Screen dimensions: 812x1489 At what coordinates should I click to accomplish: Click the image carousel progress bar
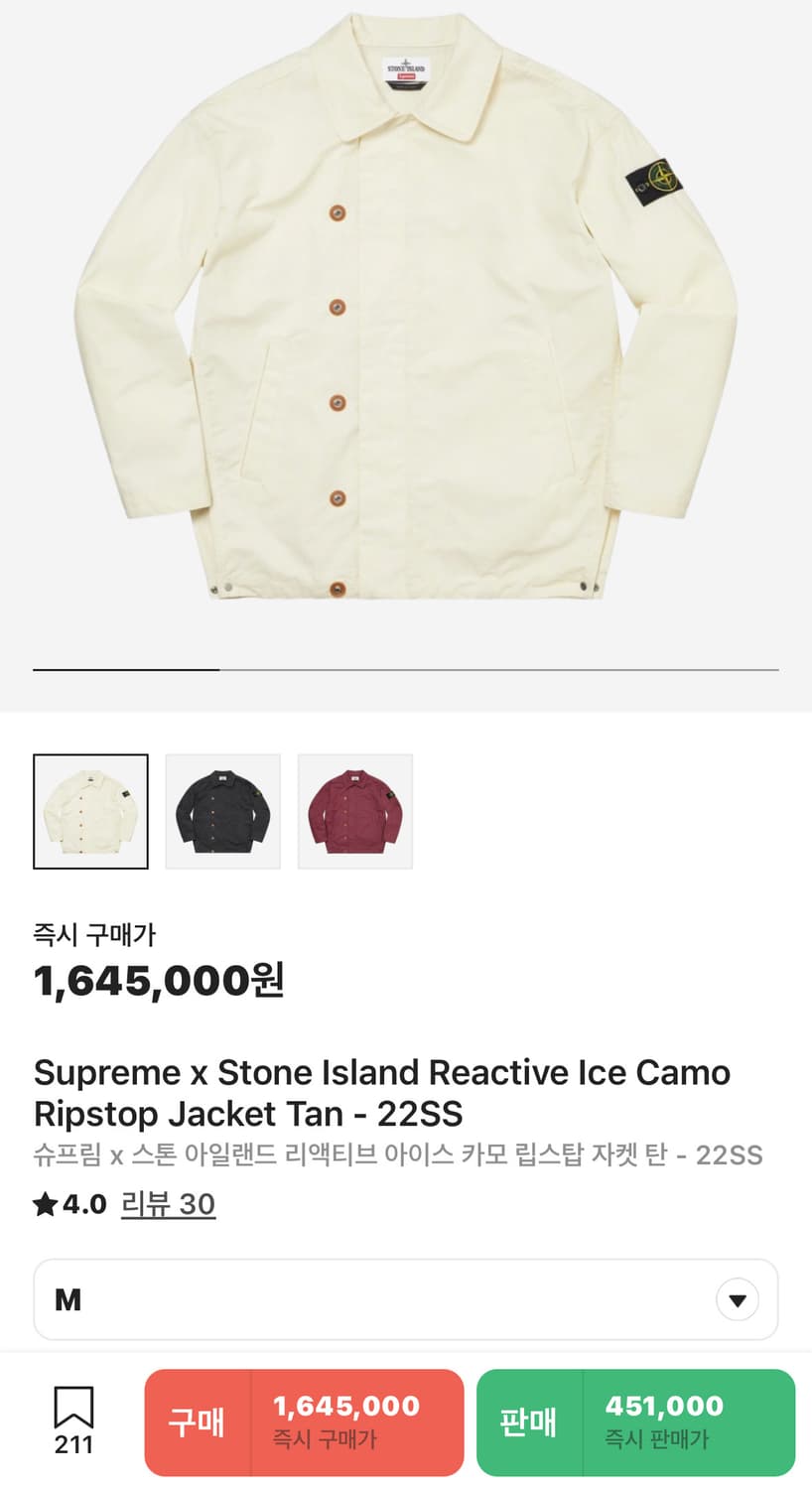click(405, 670)
